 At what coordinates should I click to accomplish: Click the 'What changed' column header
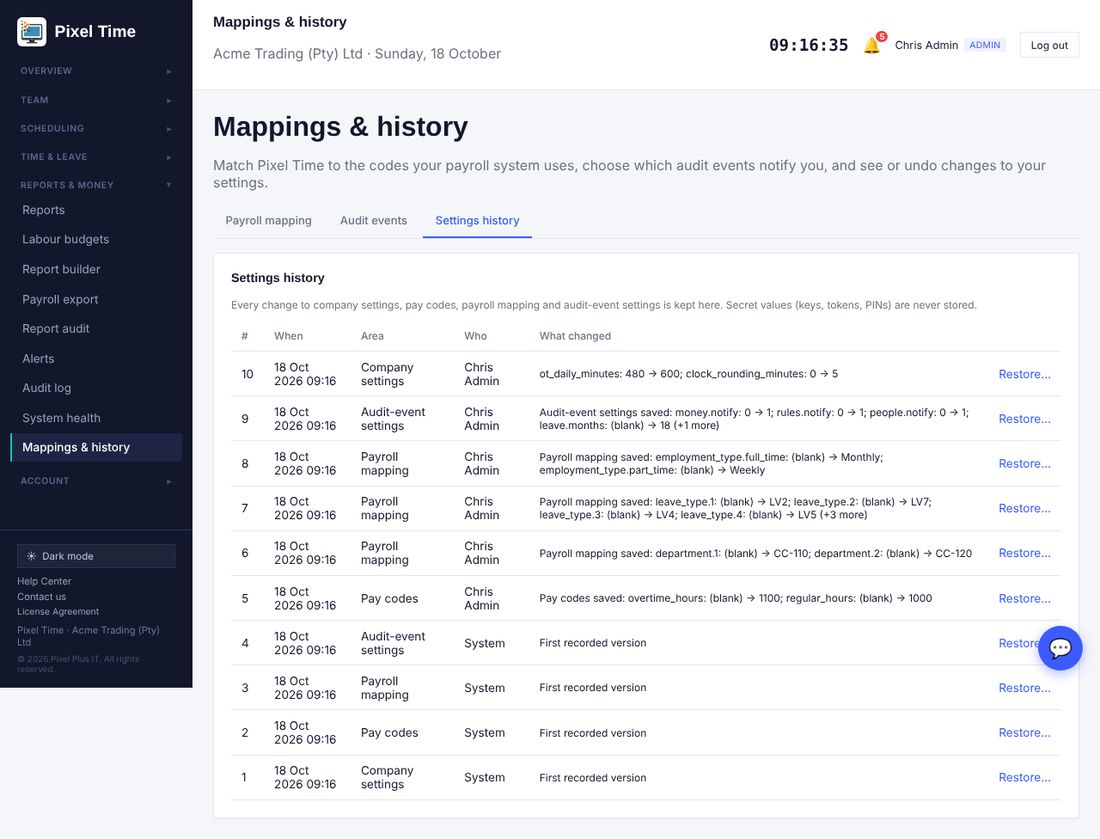click(x=575, y=336)
